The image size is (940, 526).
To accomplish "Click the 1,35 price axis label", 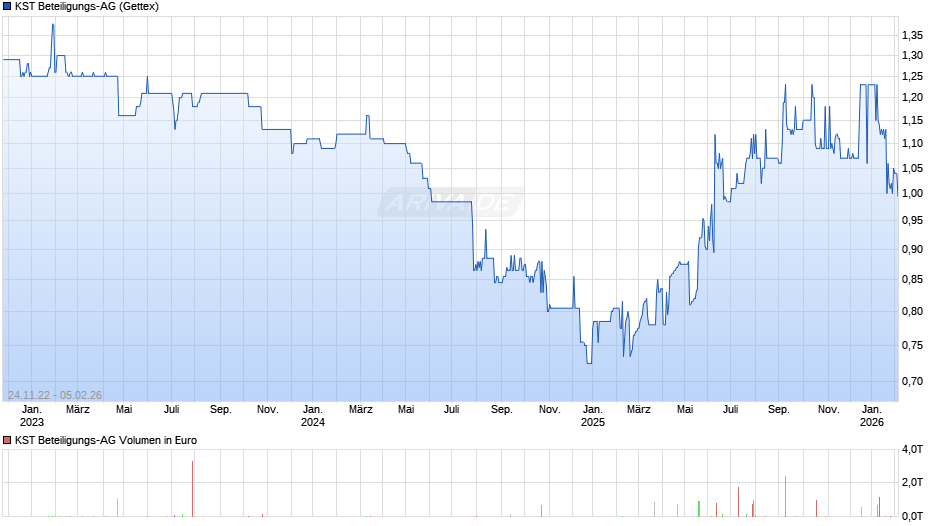I will [912, 35].
